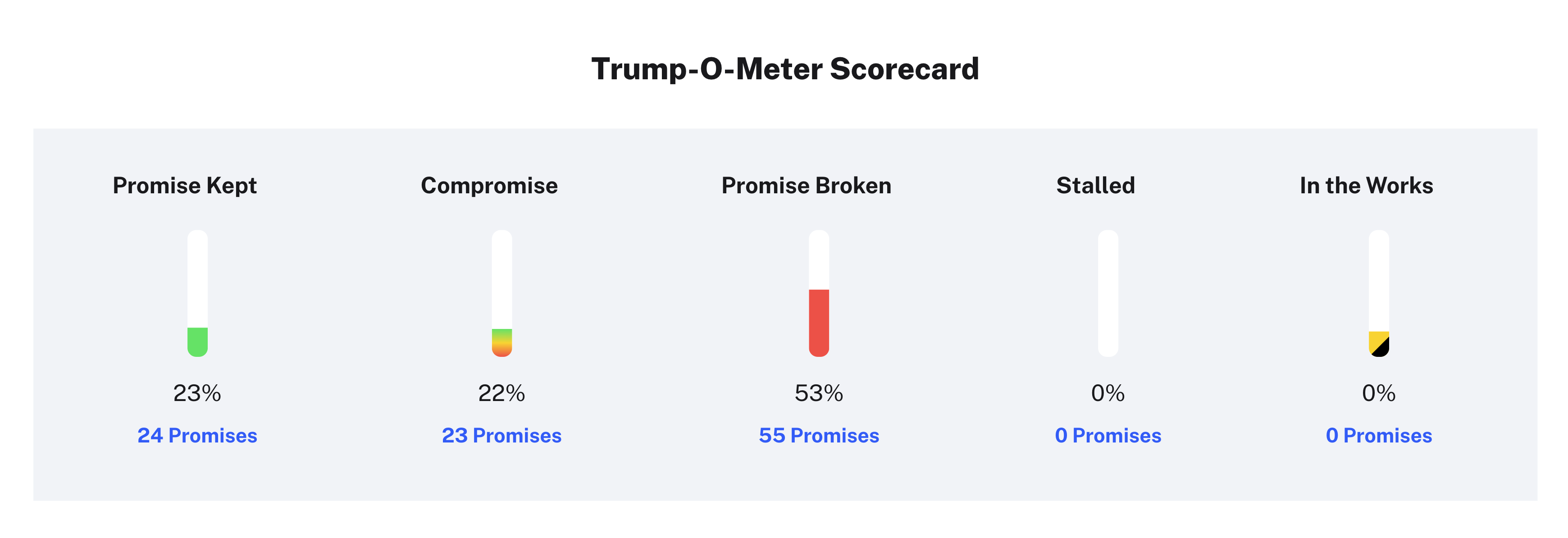Open the 24 Promises link

click(x=197, y=436)
